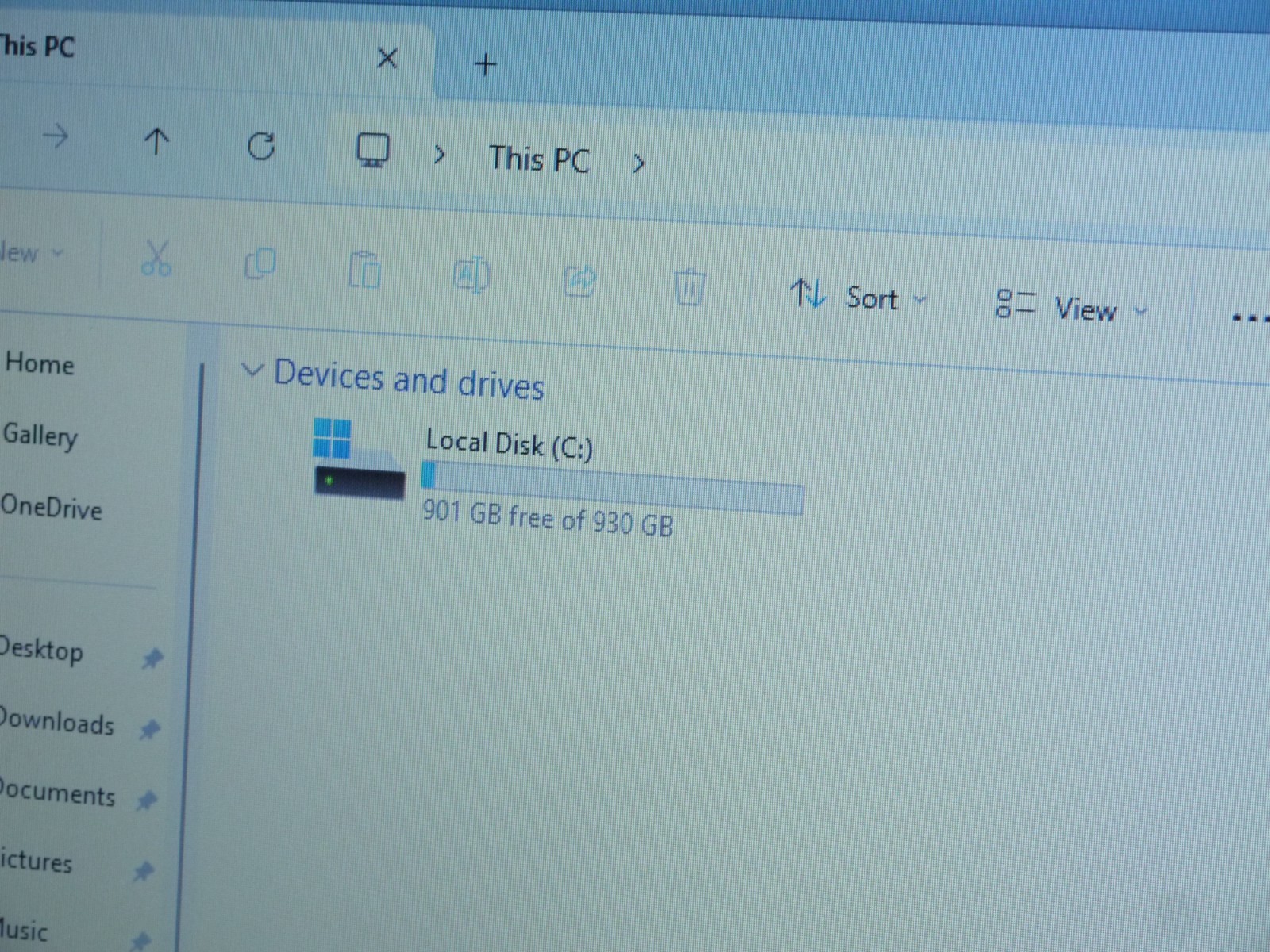
Task: Close the This PC tab
Action: click(x=387, y=58)
